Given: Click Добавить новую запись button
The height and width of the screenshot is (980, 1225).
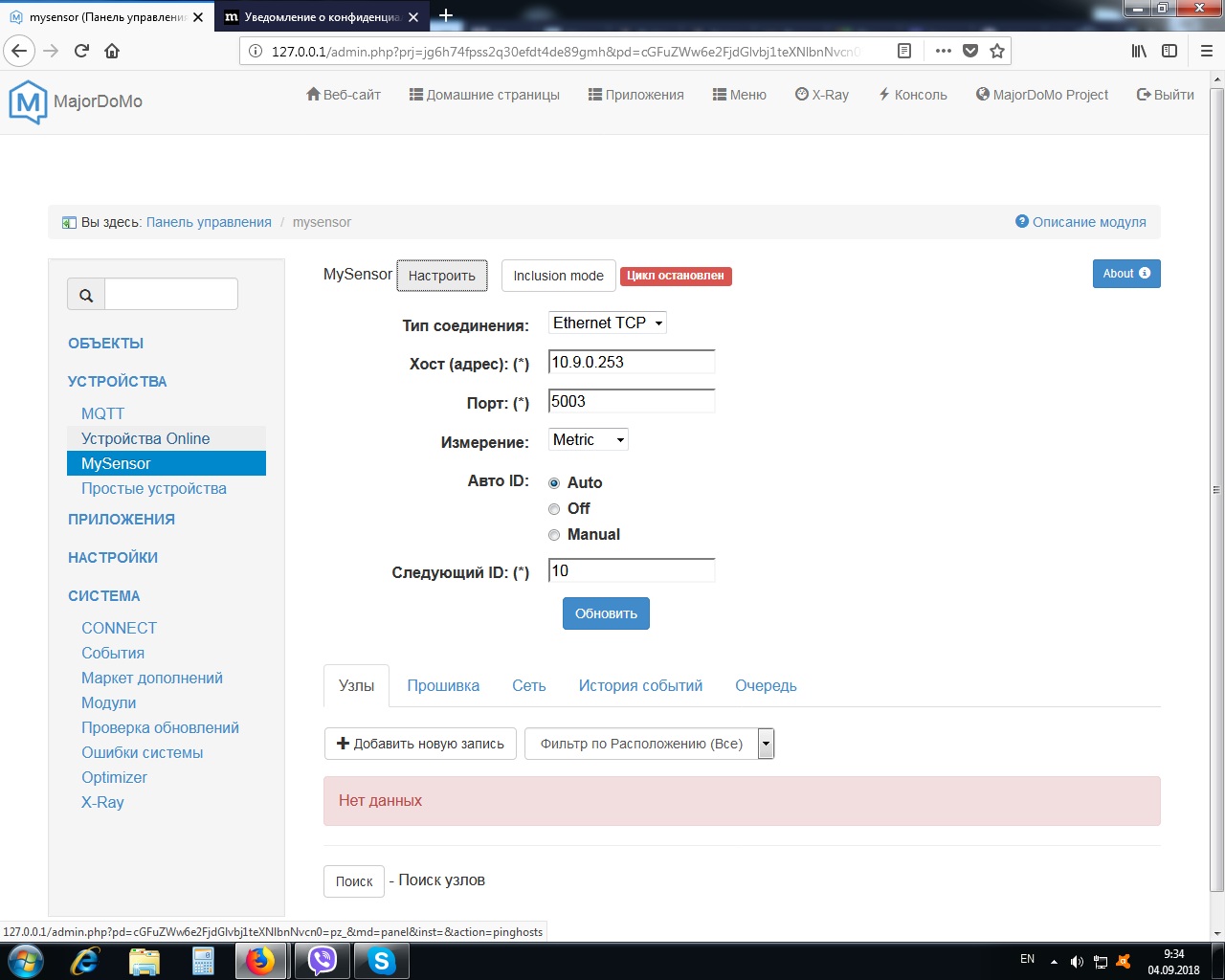Looking at the screenshot, I should pyautogui.click(x=420, y=744).
